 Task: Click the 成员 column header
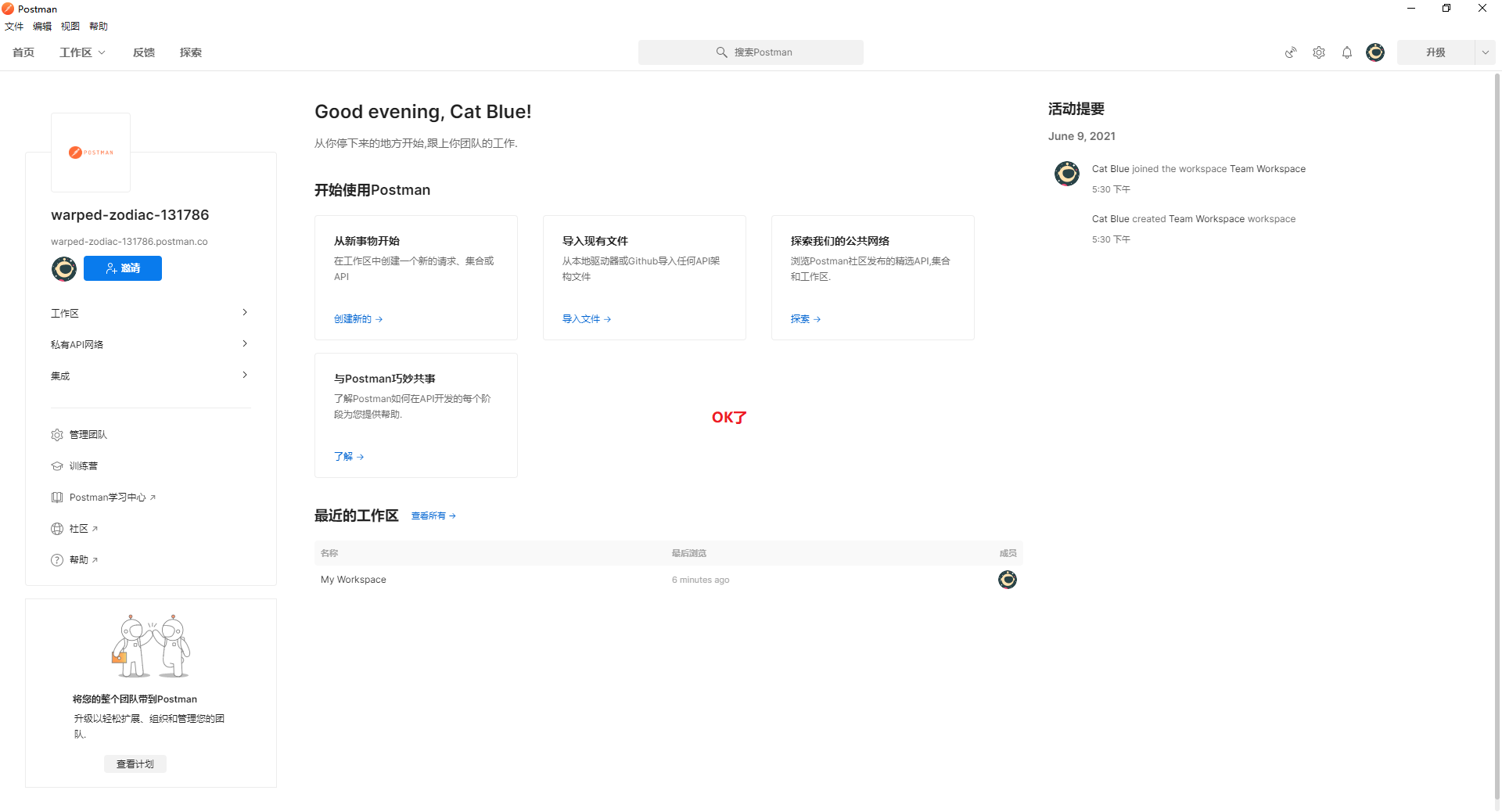coord(1008,553)
